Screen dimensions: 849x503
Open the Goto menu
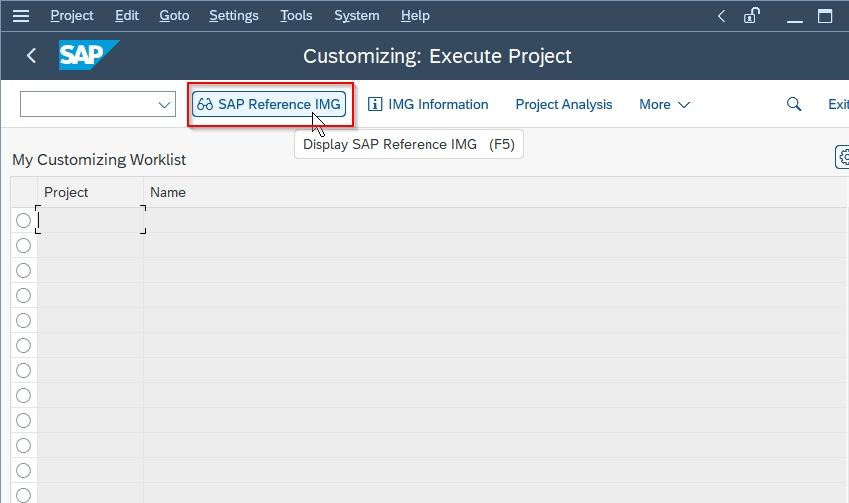[x=174, y=16]
